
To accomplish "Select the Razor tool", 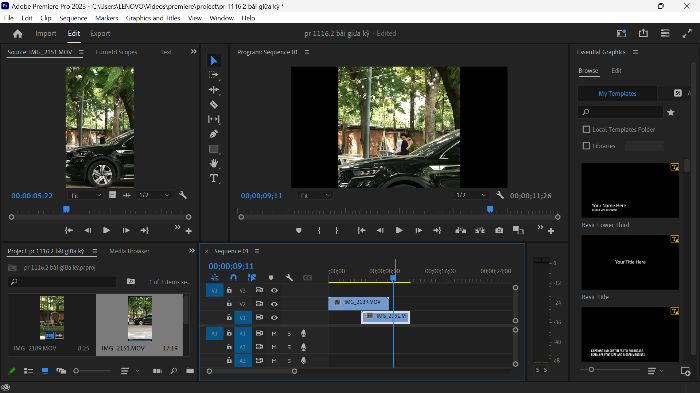I will 214,105.
